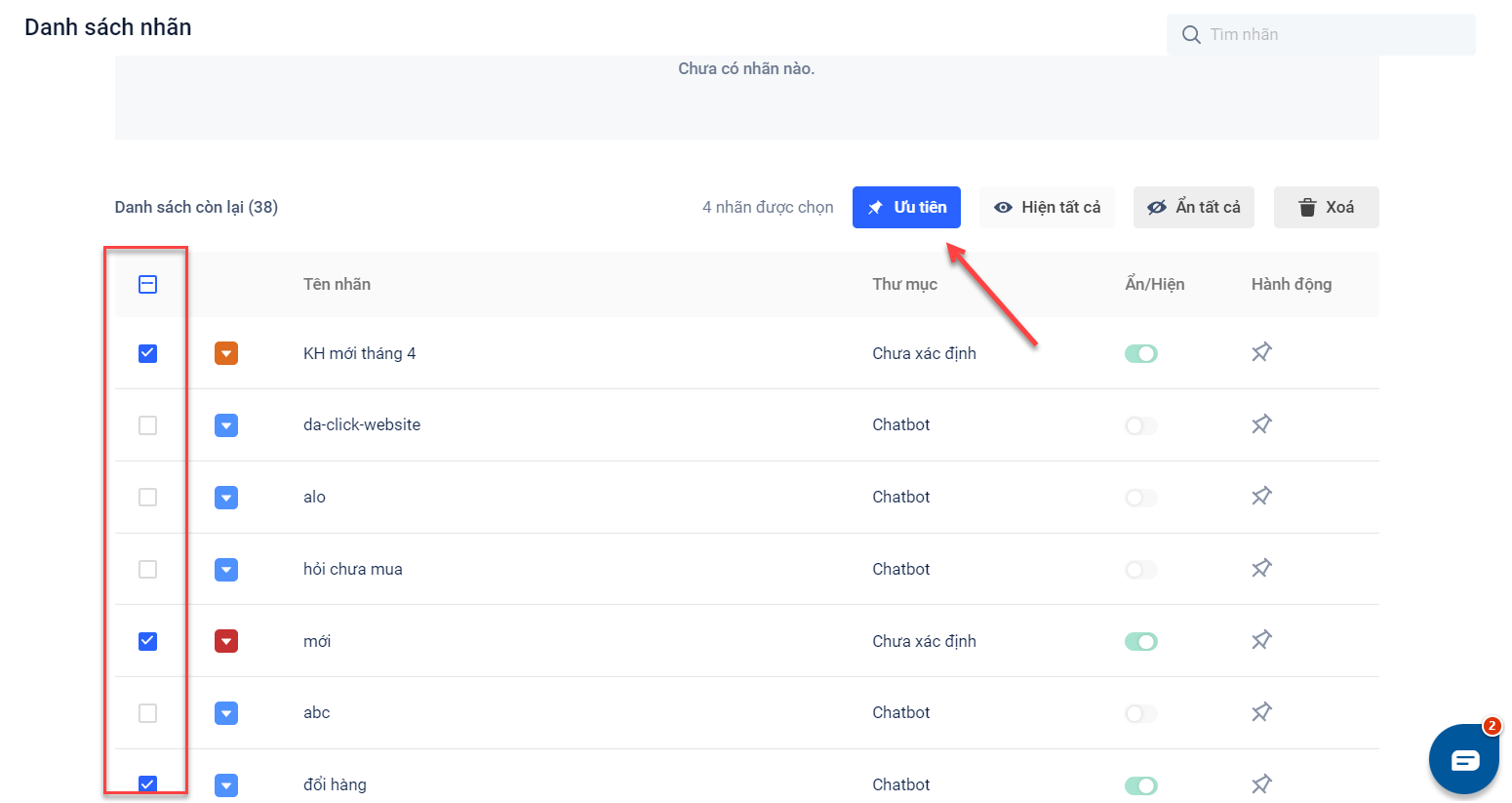
Task: Click the pin icon for KH mới tháng 4
Action: tap(1261, 352)
